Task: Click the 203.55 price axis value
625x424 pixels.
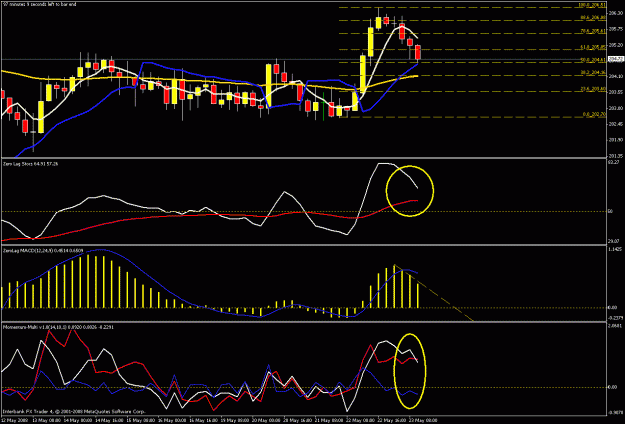Action: pyautogui.click(x=615, y=92)
